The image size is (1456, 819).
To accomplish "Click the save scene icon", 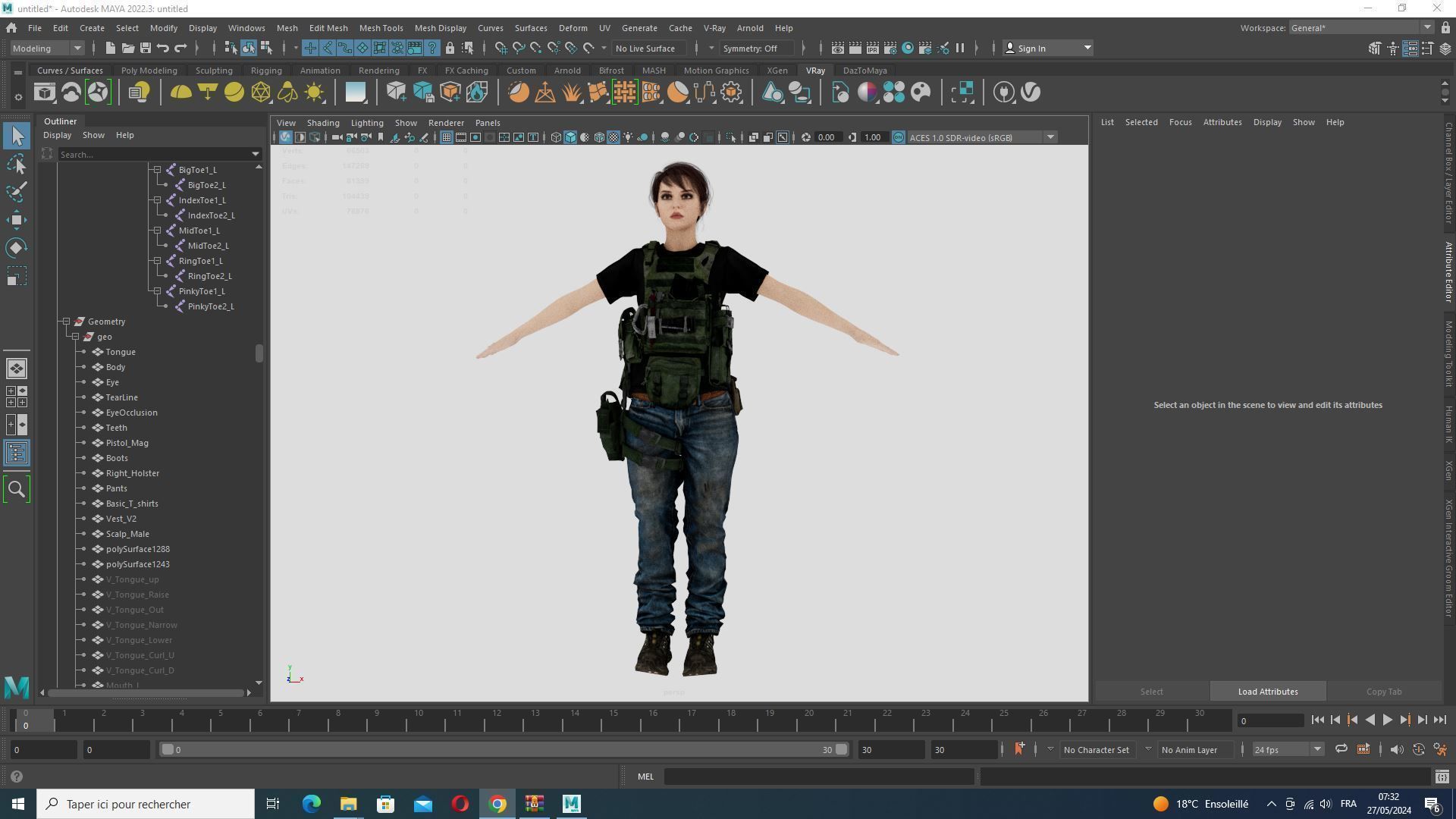I will coord(145,48).
